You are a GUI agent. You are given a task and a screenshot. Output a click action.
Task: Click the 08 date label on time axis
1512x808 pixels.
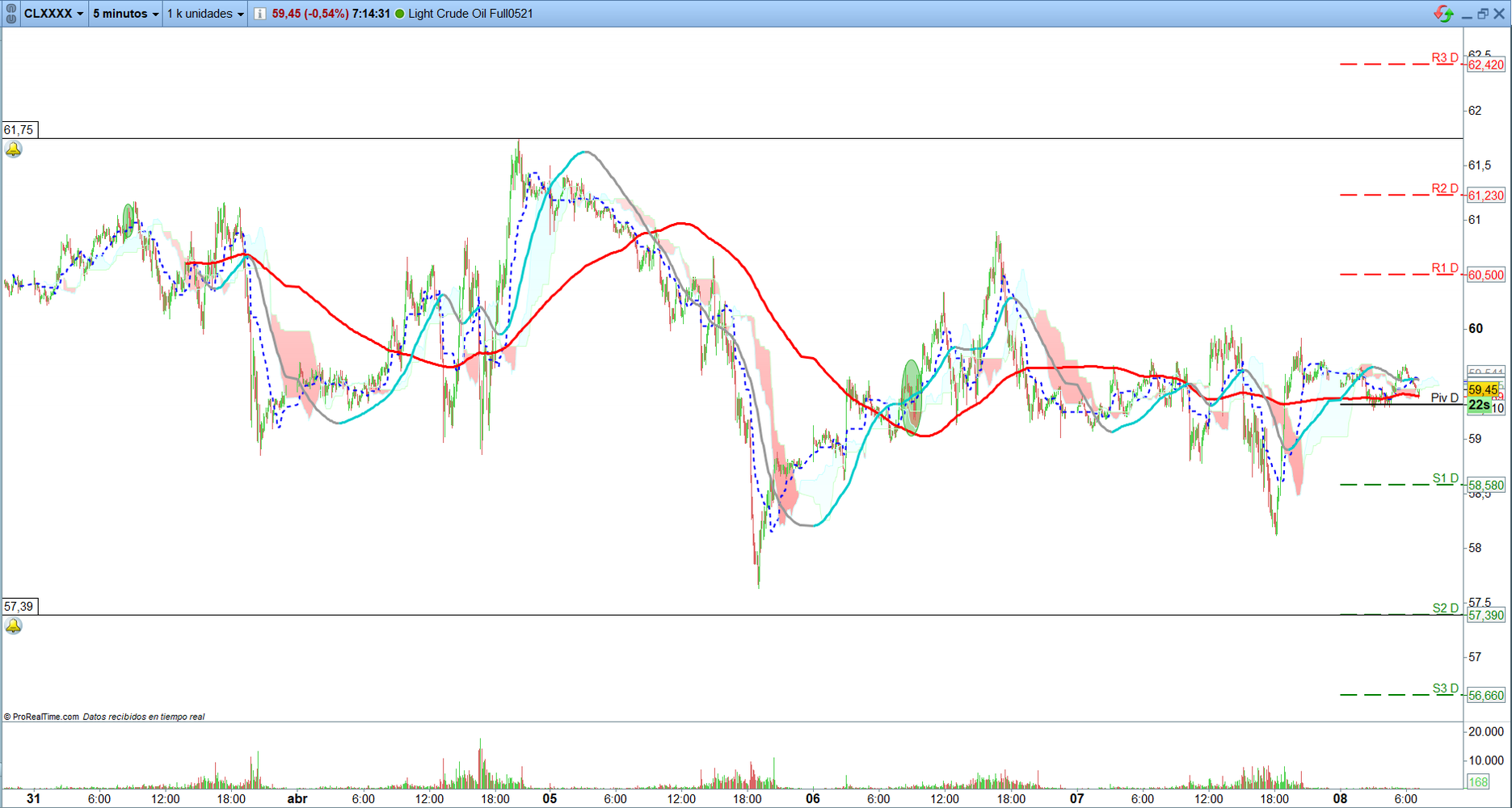pos(1341,798)
